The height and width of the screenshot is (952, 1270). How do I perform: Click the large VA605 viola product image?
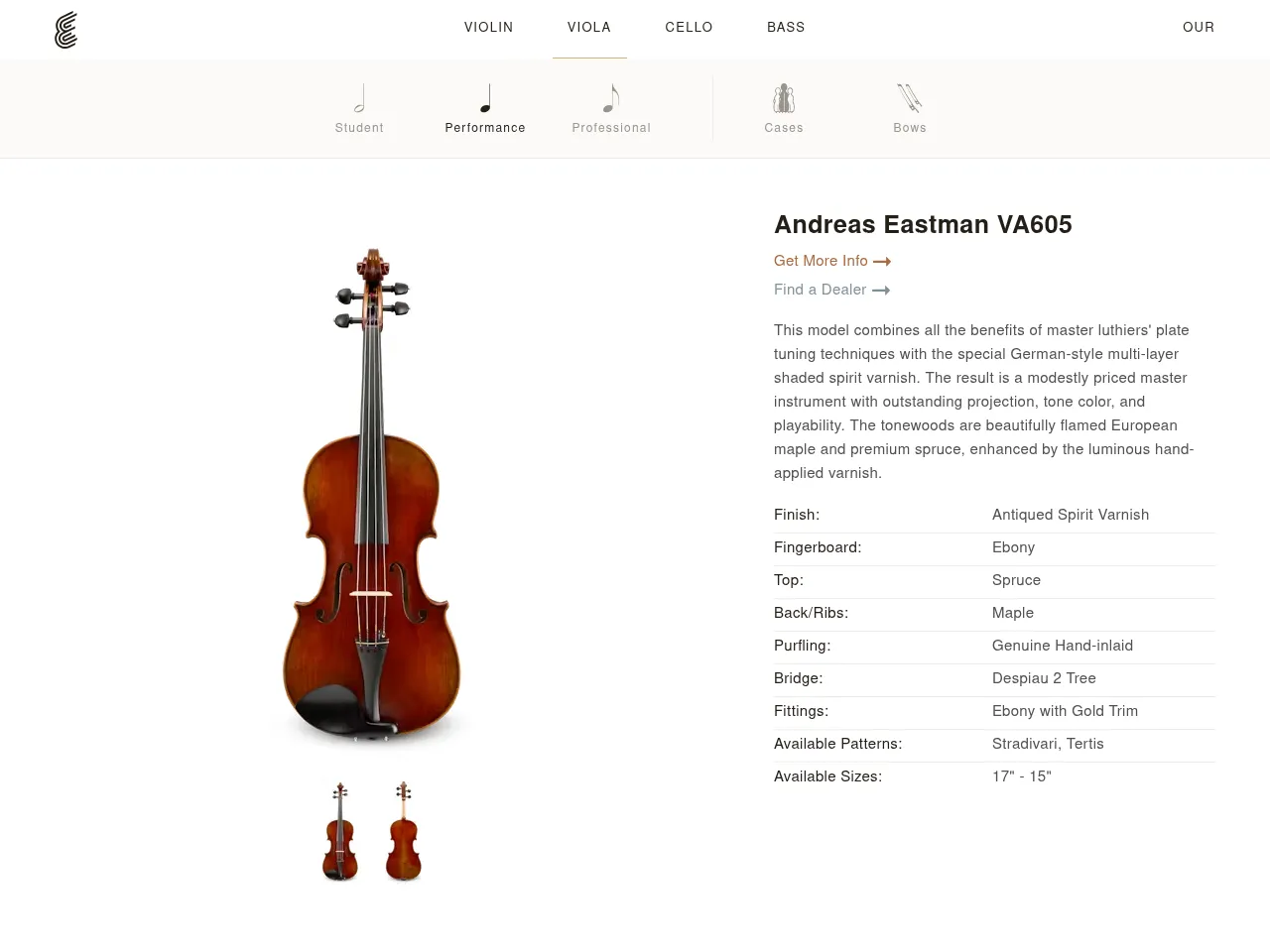point(372,496)
